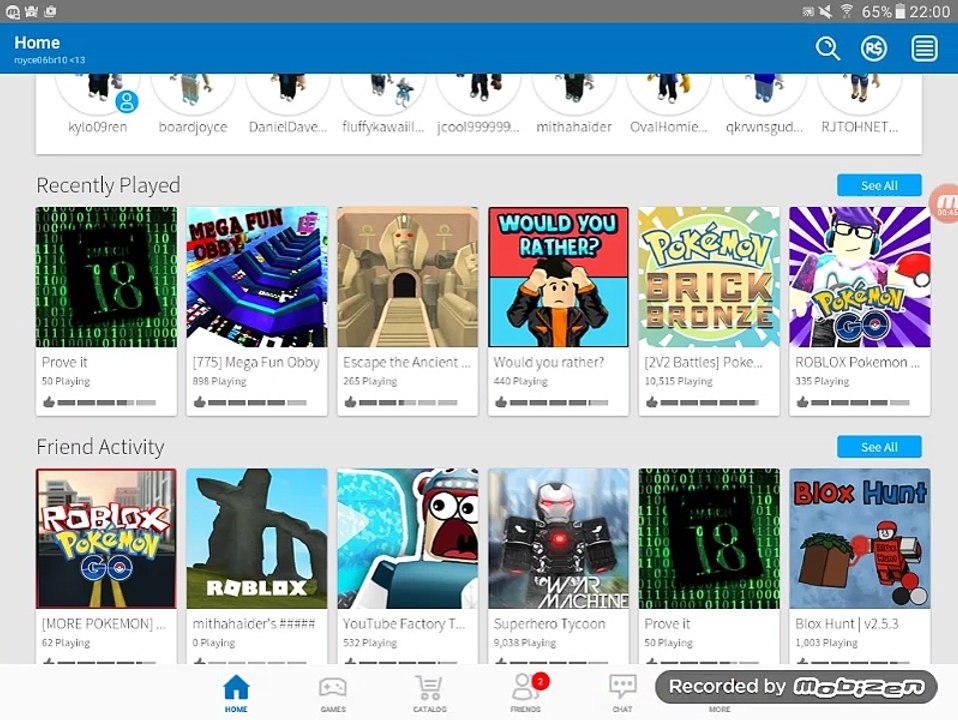Click the '9,038 Playing' count
958x720 pixels.
pos(525,643)
